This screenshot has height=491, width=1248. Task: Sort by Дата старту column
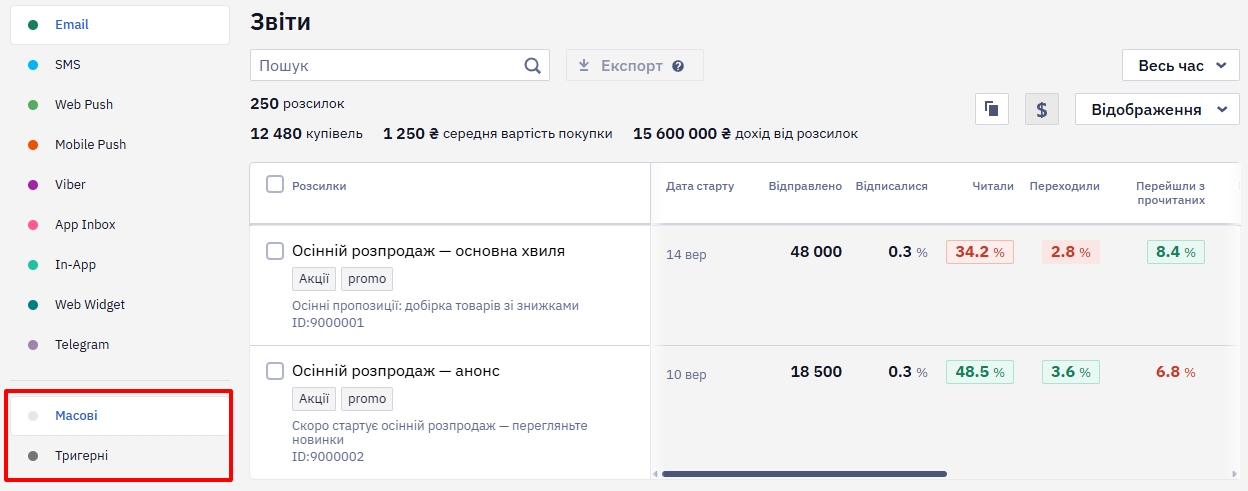coord(700,186)
